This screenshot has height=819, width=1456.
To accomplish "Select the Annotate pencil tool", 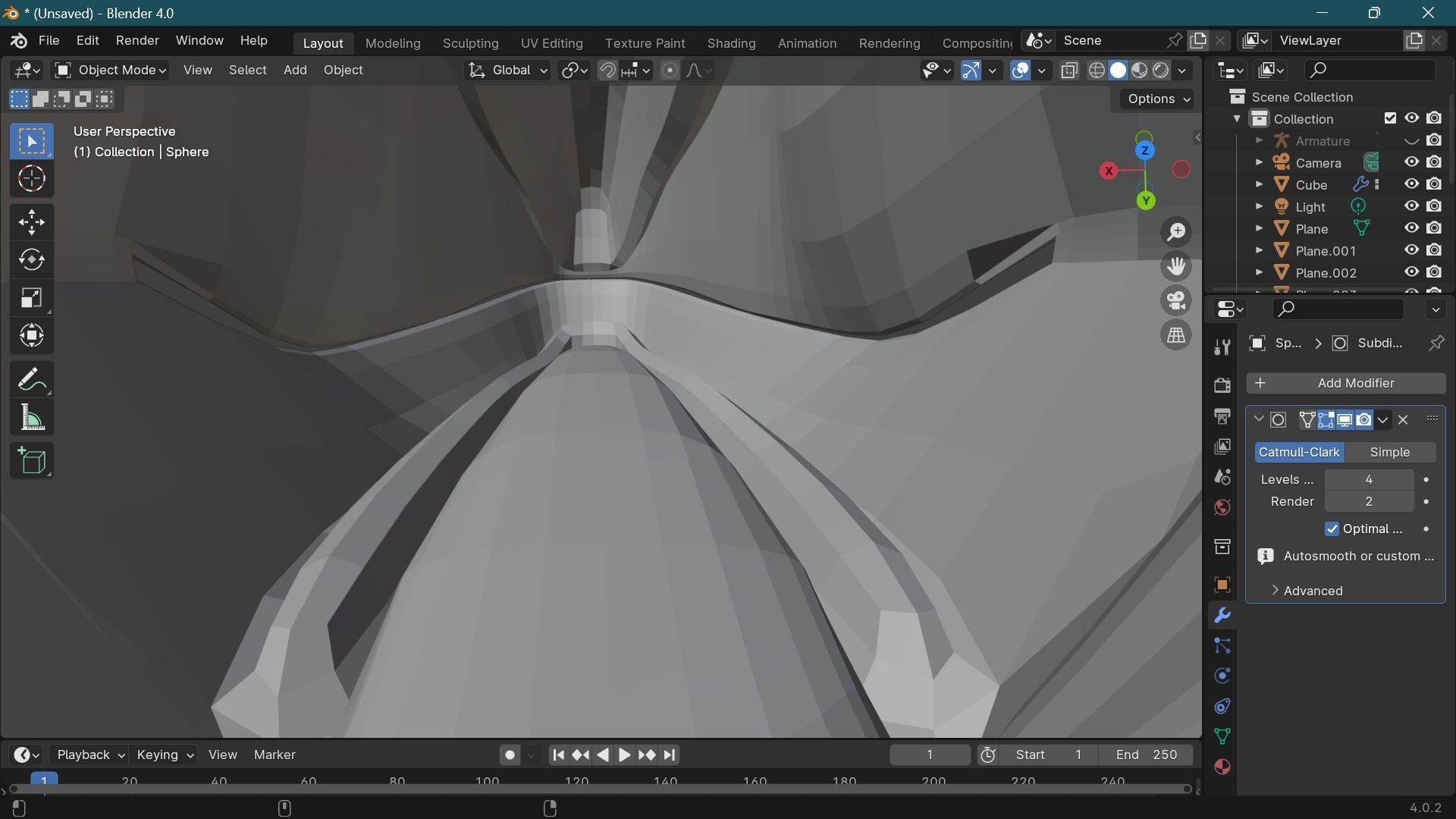I will click(31, 379).
